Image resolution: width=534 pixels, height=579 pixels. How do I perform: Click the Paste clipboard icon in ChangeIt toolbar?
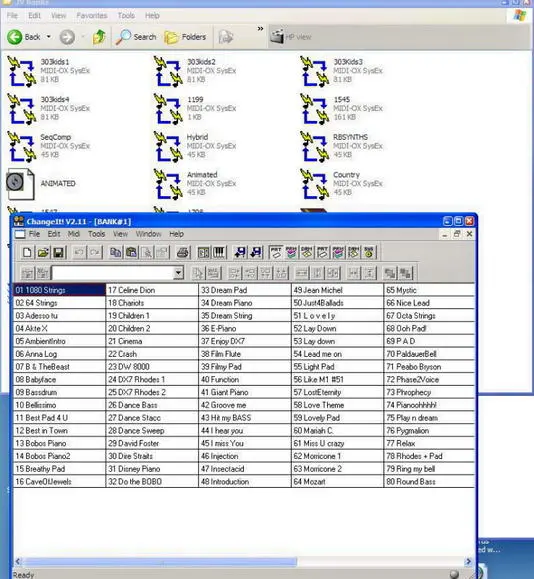coord(131,253)
